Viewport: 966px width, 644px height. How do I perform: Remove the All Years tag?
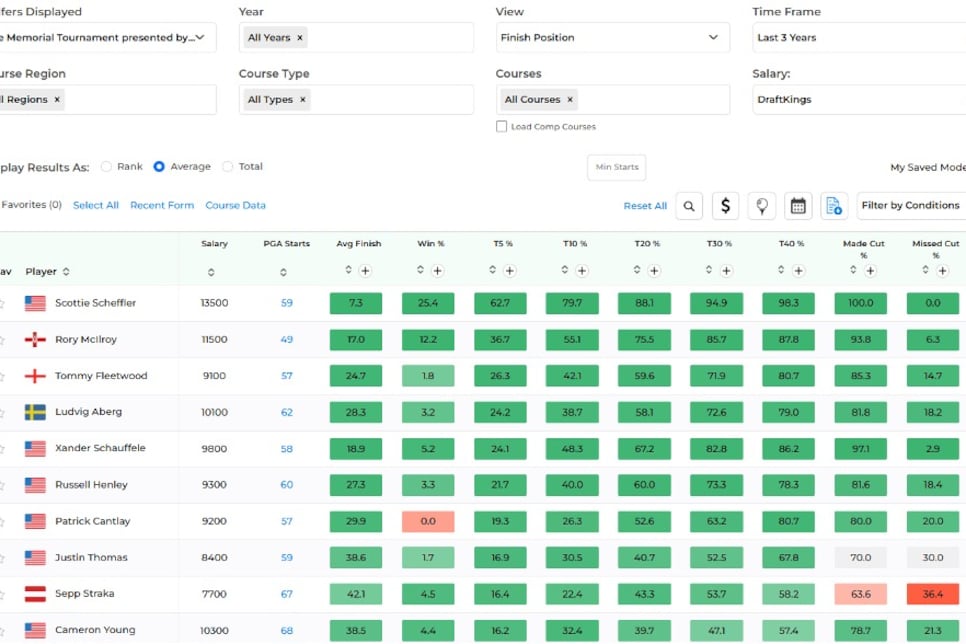point(300,38)
